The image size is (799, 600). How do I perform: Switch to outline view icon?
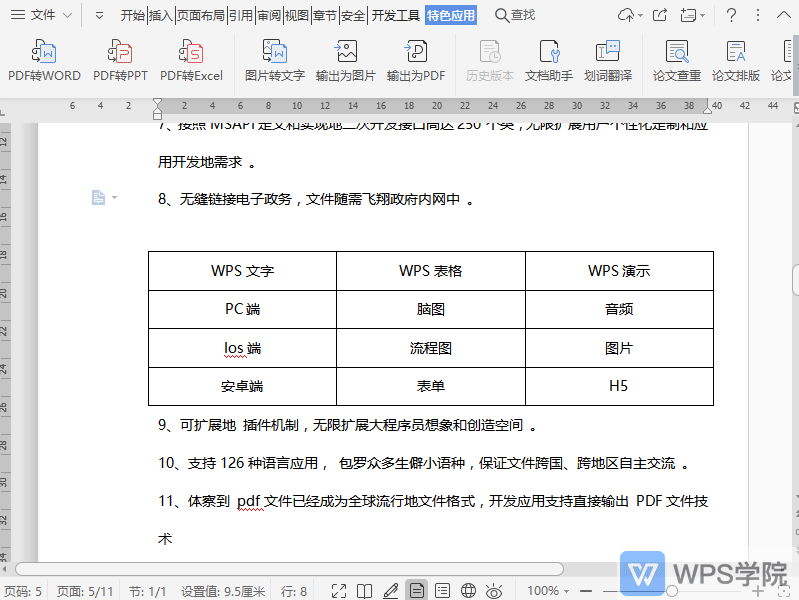coord(442,591)
